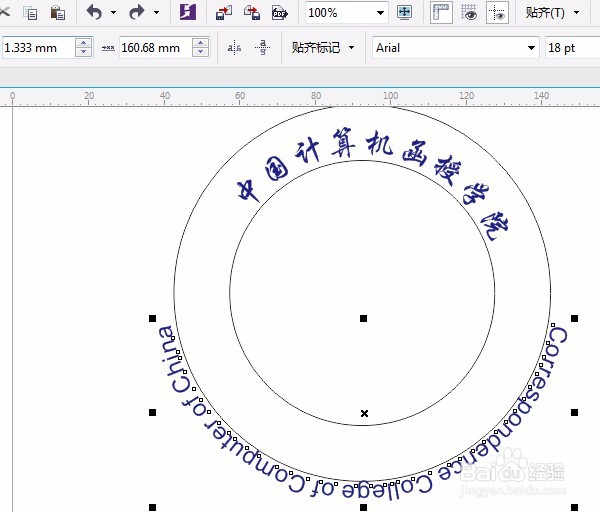The height and width of the screenshot is (512, 600).
Task: Toggle the show rulers button
Action: pos(441,13)
